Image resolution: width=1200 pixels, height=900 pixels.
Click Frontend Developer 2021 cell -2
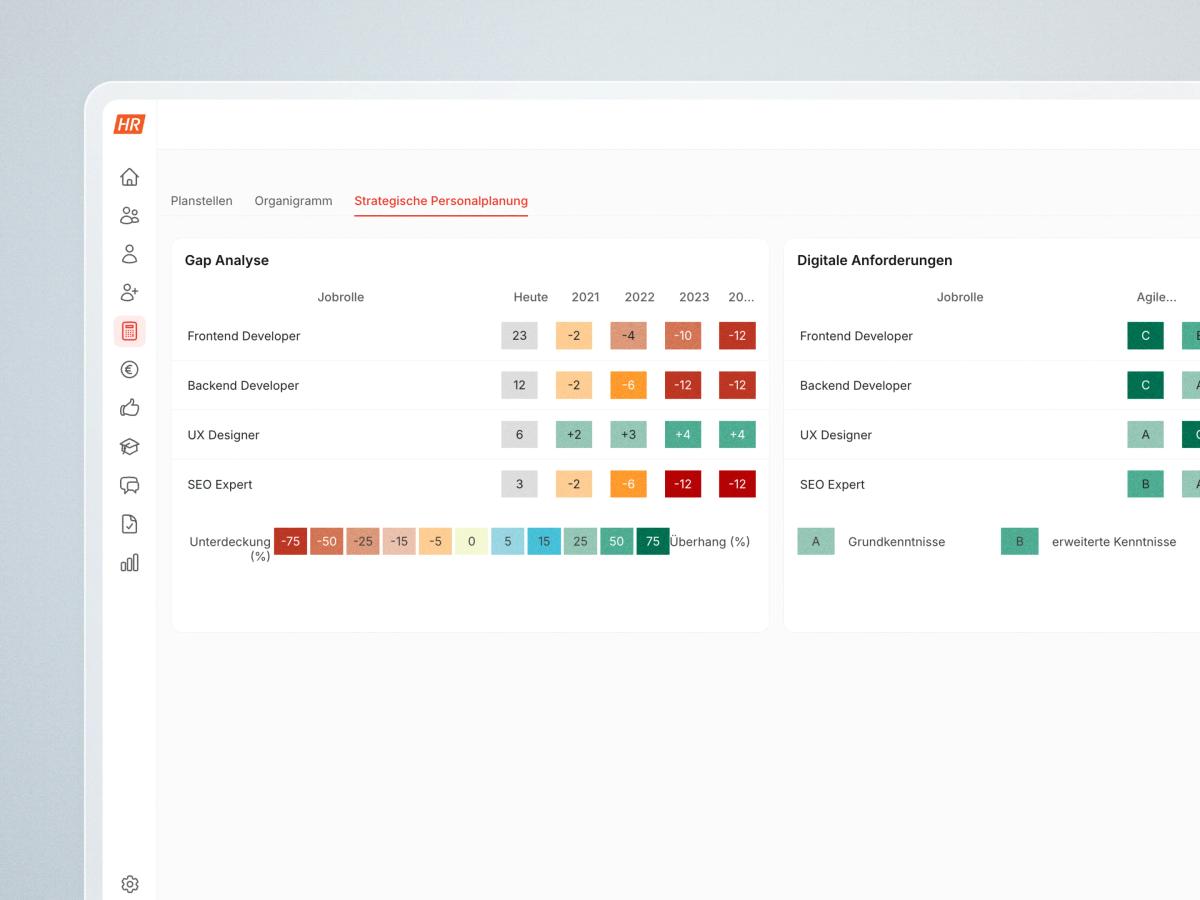pyautogui.click(x=574, y=336)
